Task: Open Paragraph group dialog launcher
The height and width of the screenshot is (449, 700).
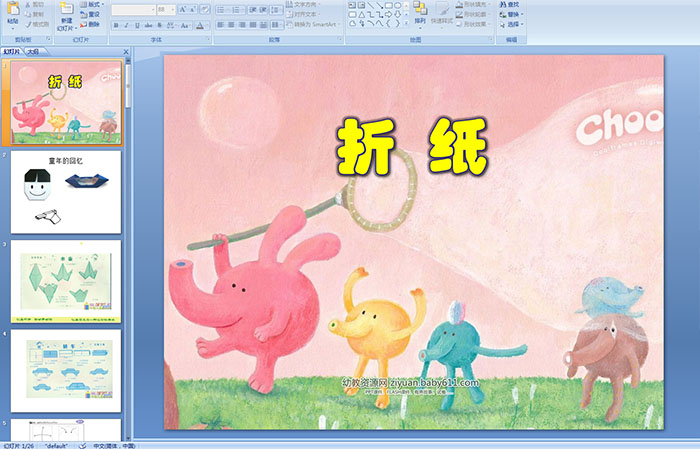Action: [340, 39]
